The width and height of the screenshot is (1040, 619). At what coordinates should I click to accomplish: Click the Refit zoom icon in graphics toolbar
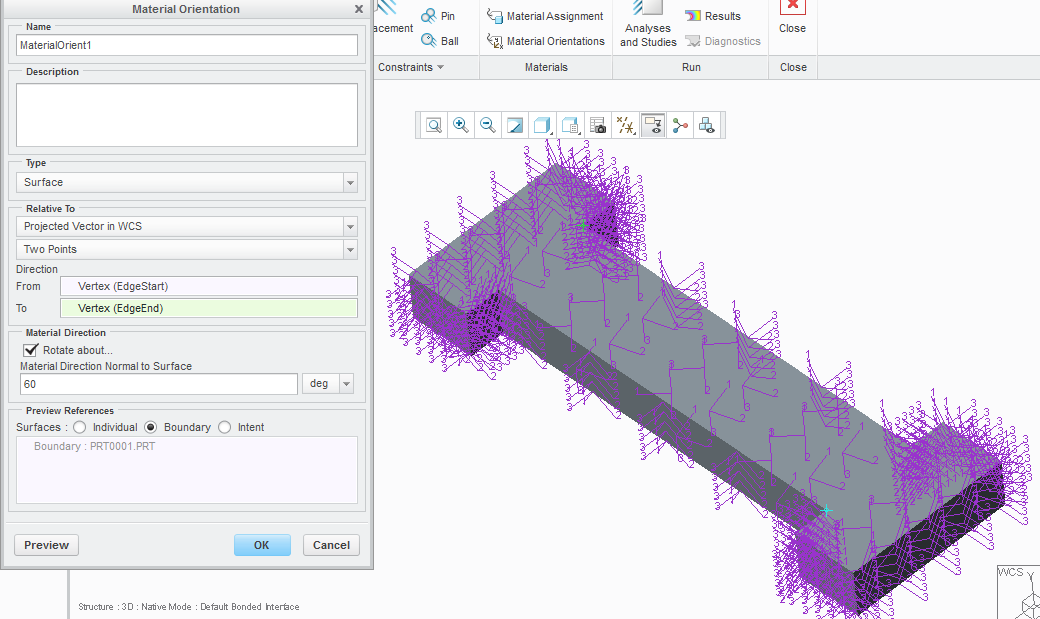(x=434, y=125)
